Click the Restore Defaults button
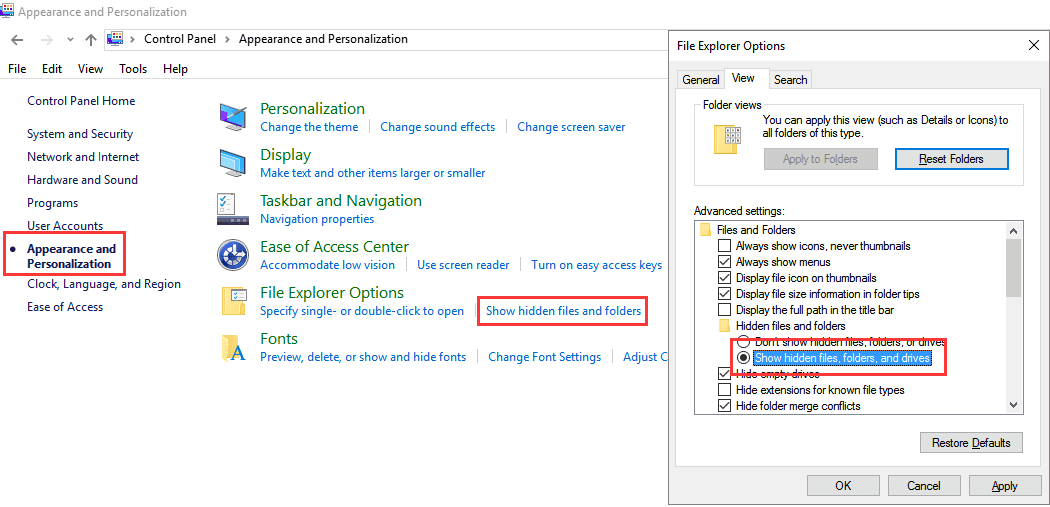 click(971, 443)
